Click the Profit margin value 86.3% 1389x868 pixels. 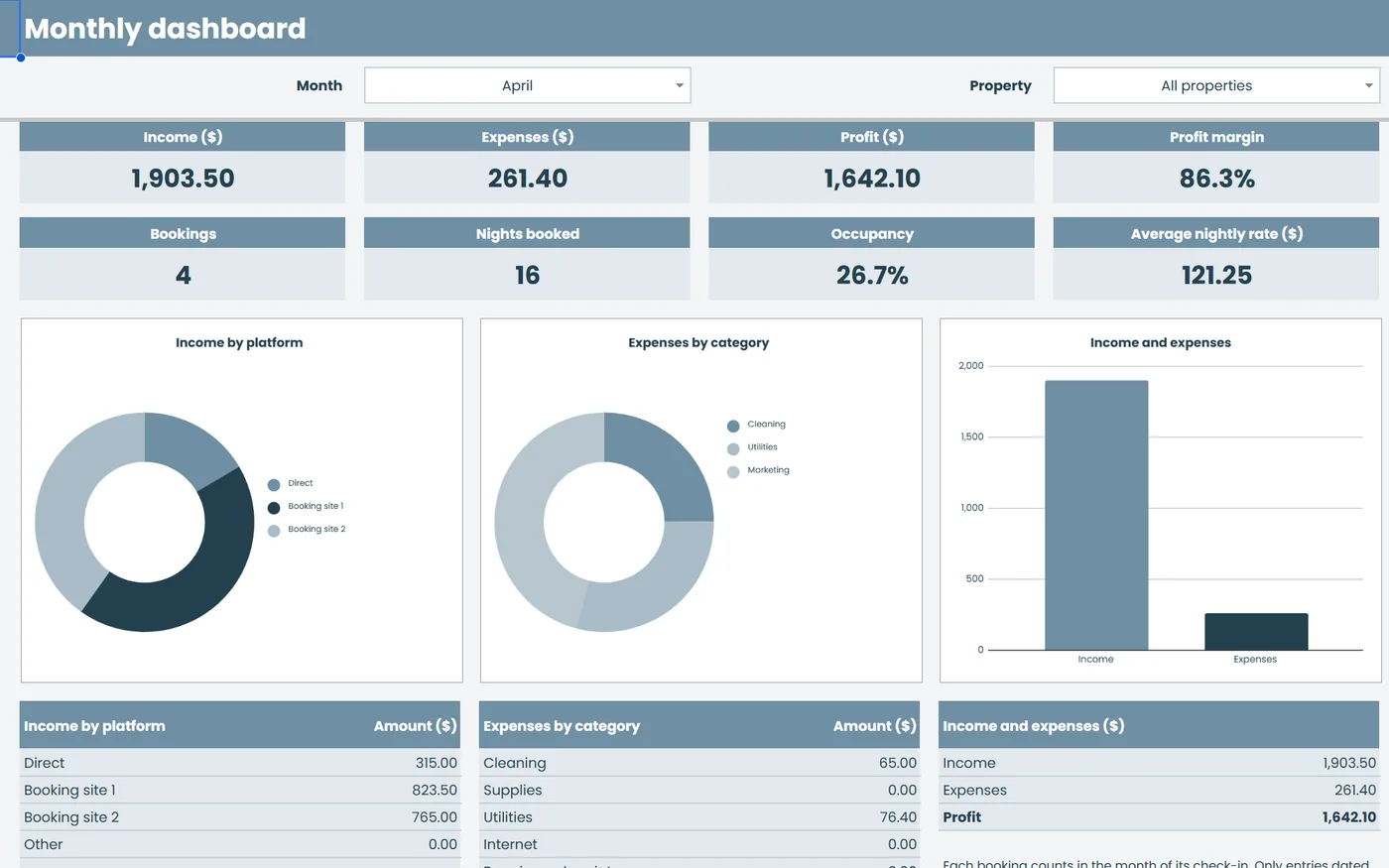pyautogui.click(x=1216, y=178)
